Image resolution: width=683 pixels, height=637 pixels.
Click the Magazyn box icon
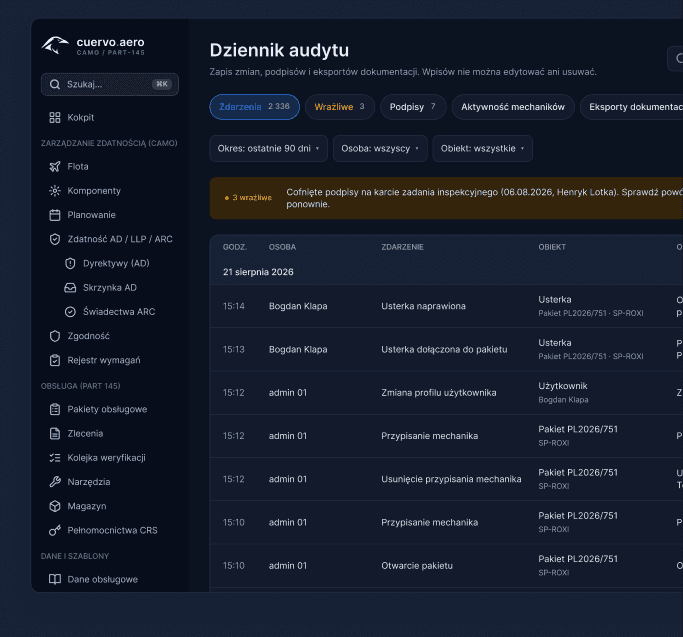point(55,506)
